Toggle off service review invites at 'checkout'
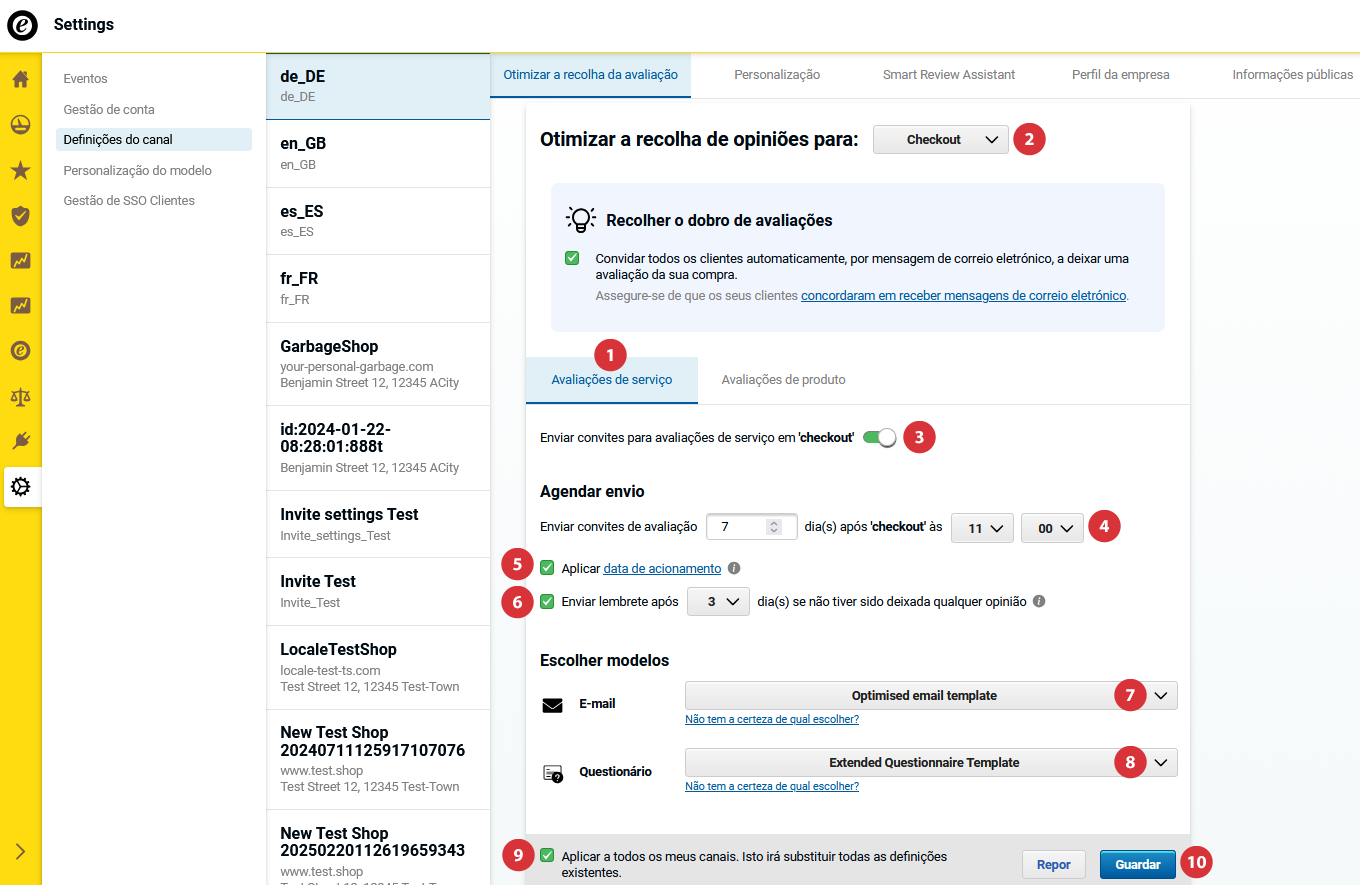Screen dimensions: 1360x885 click(879, 438)
